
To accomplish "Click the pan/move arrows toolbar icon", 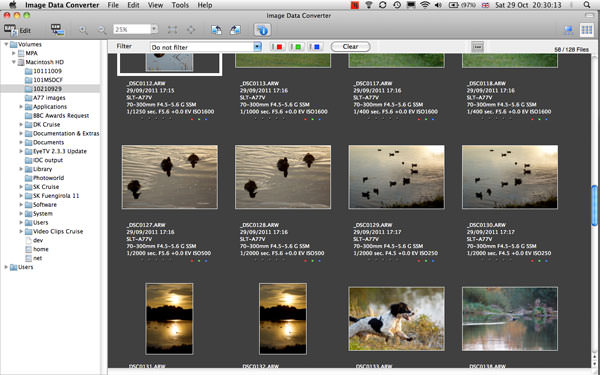I will (191, 29).
